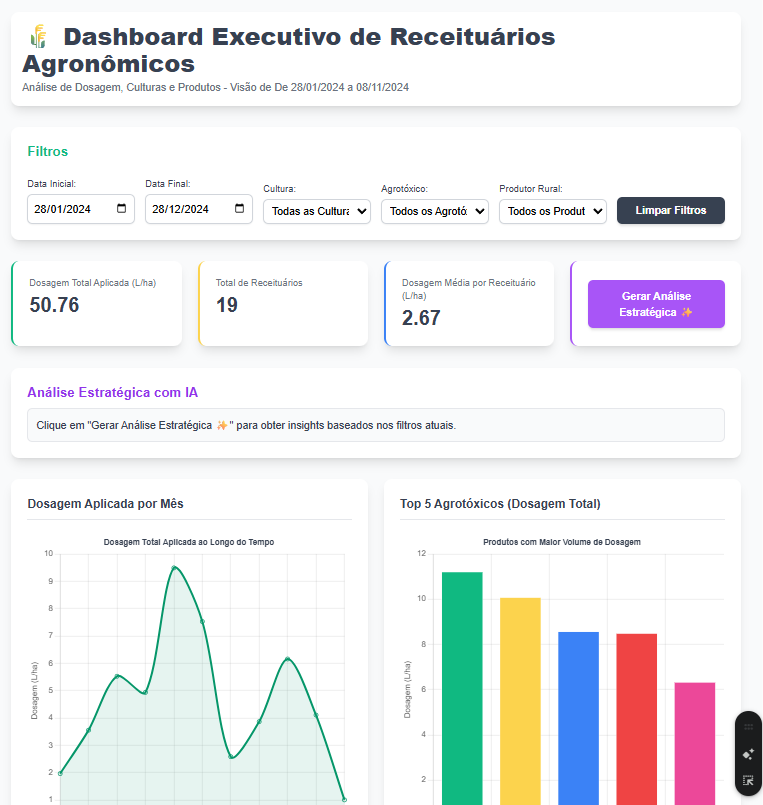Click the select-element icon in floating toolbar
The height and width of the screenshot is (805, 763).
(748, 781)
